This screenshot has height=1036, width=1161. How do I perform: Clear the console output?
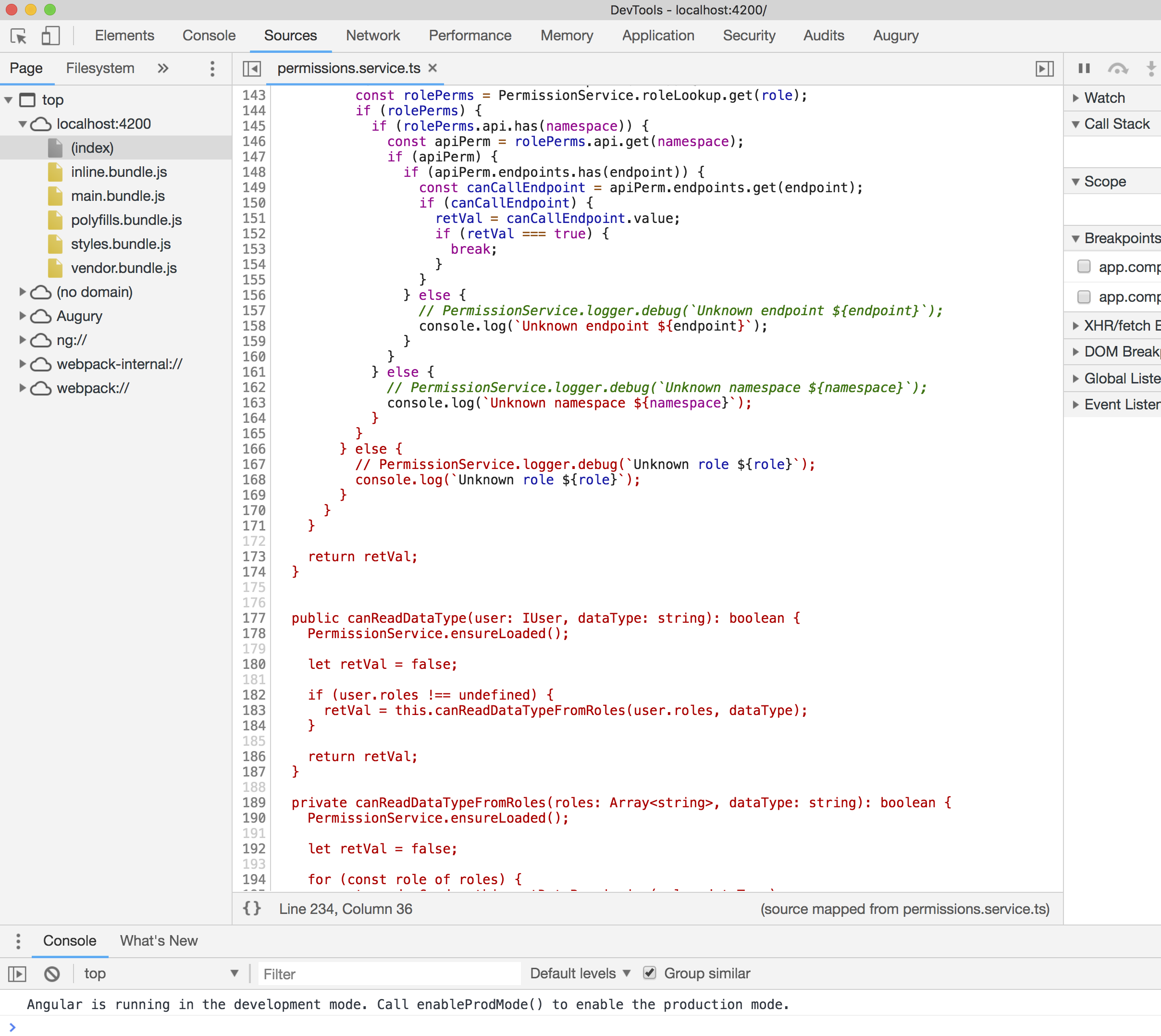(x=52, y=974)
